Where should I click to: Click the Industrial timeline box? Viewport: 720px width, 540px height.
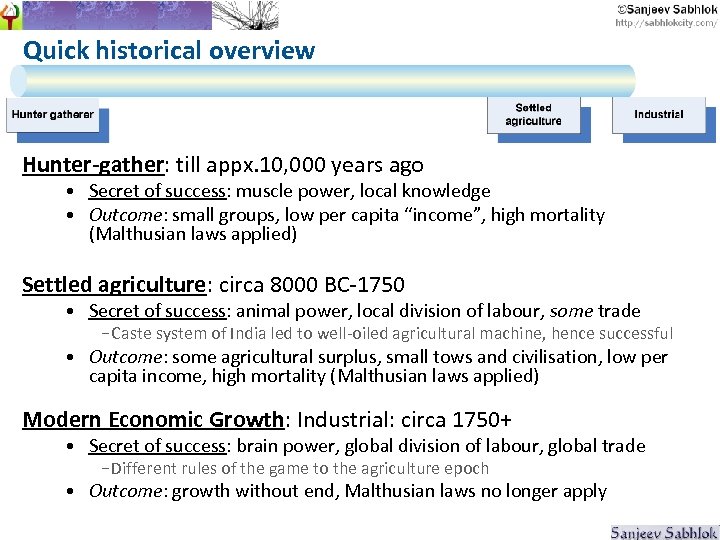(x=659, y=115)
